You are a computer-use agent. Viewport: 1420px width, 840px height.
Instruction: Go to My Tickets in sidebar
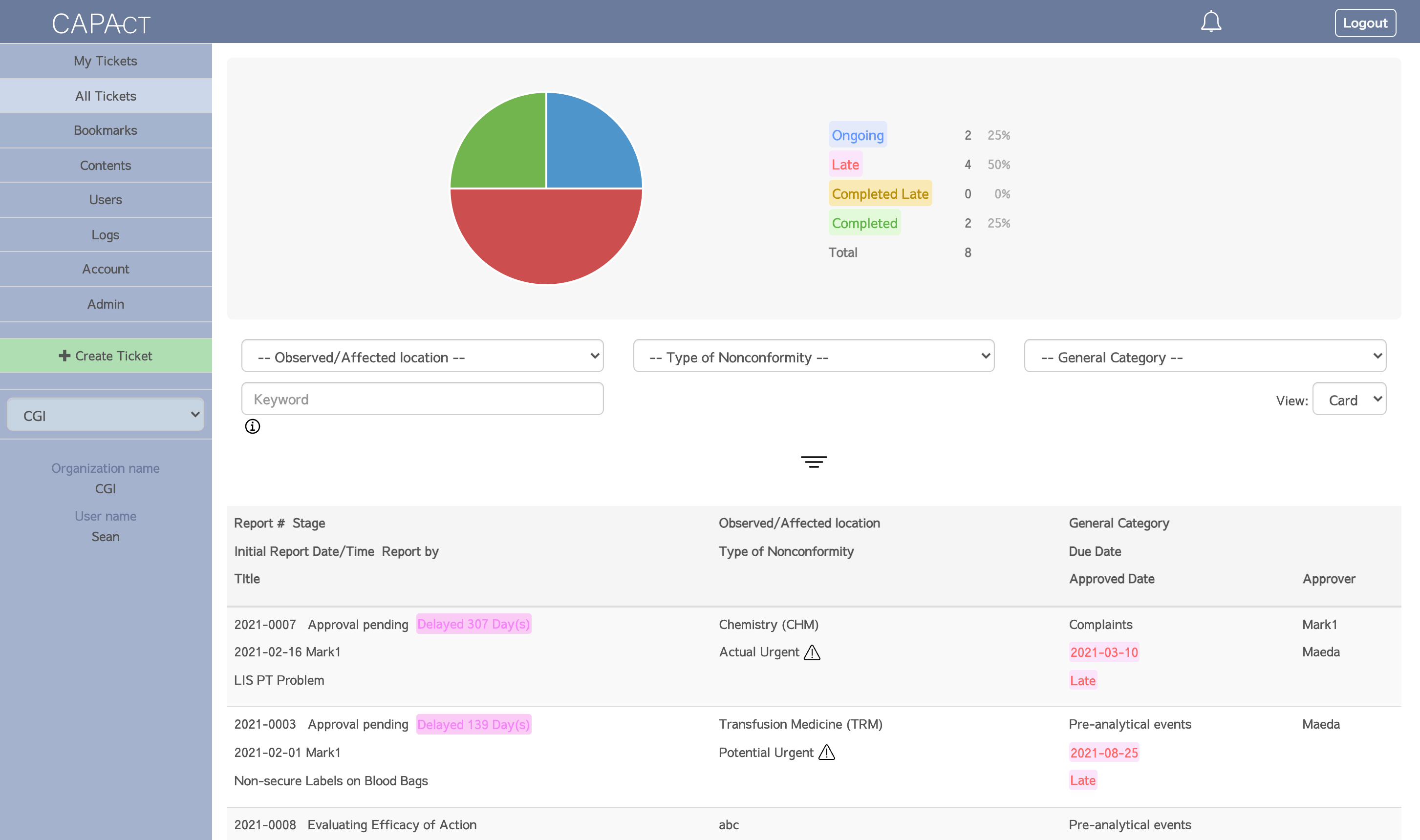pyautogui.click(x=106, y=61)
